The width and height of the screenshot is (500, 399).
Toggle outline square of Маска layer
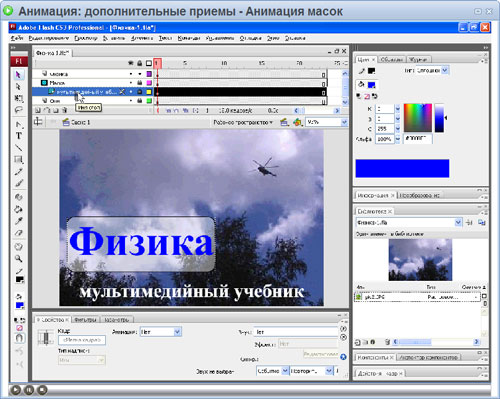(x=149, y=83)
